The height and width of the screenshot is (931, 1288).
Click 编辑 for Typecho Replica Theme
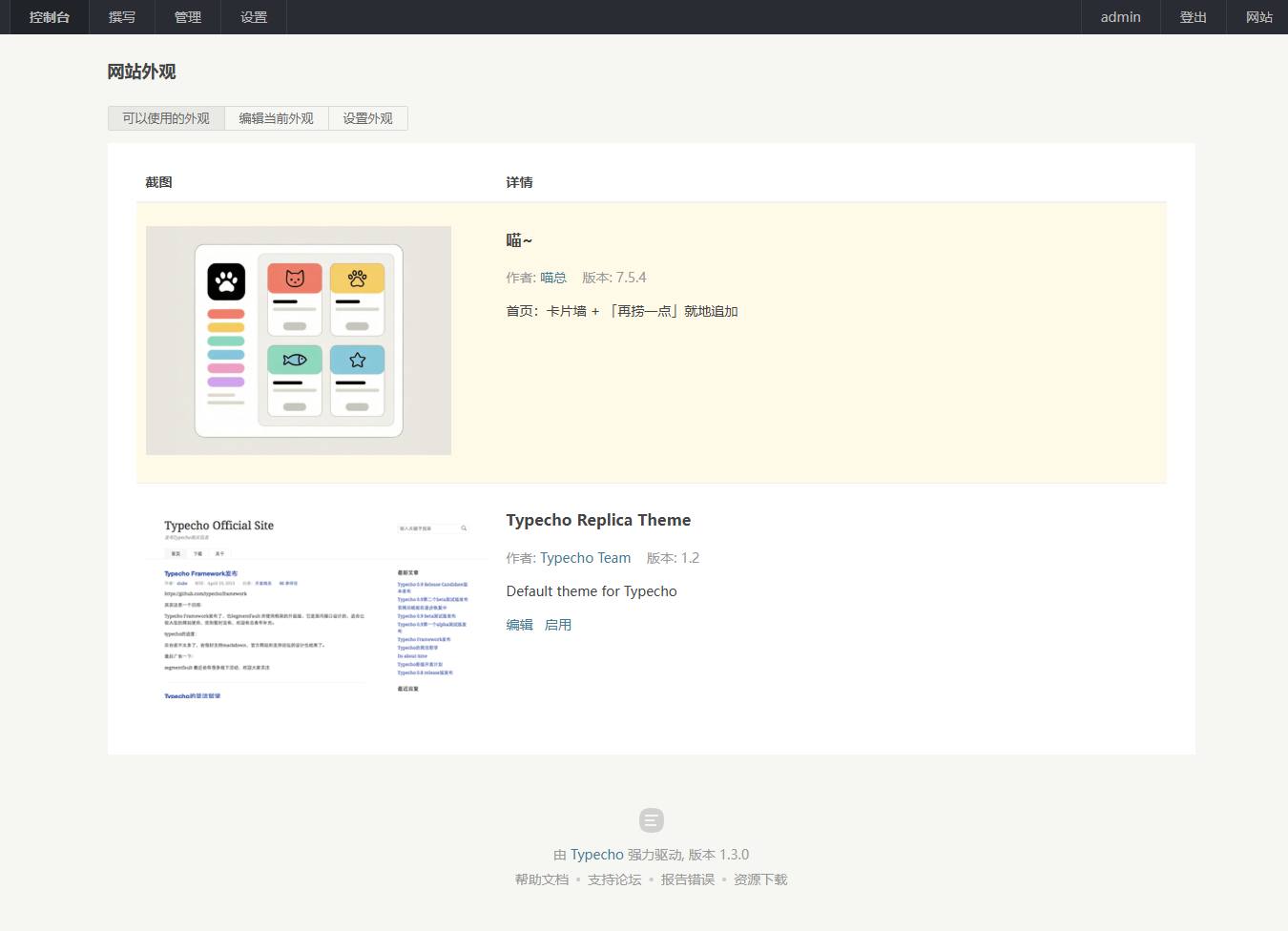(x=520, y=625)
